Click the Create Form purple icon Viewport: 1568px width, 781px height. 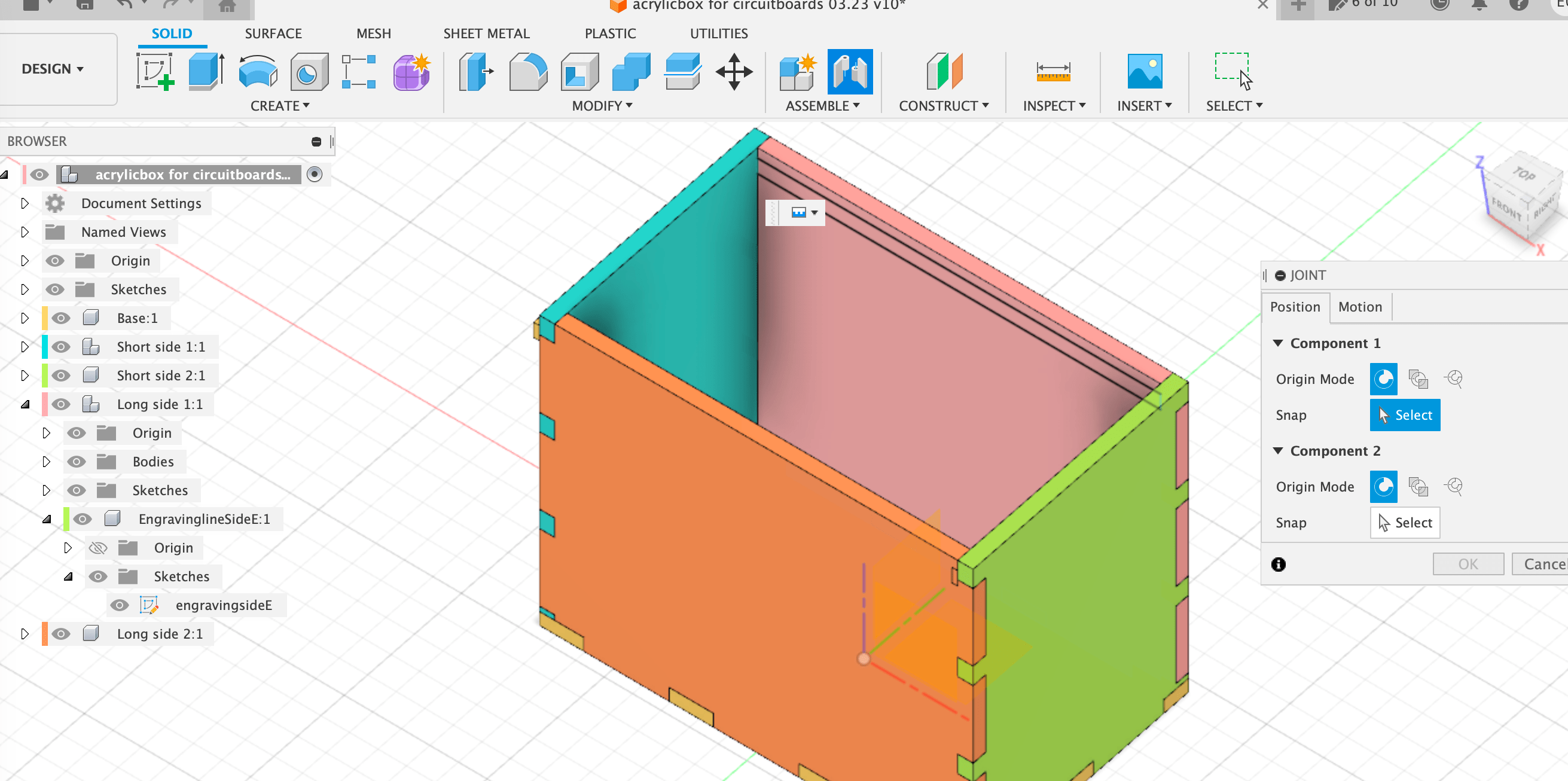412,71
